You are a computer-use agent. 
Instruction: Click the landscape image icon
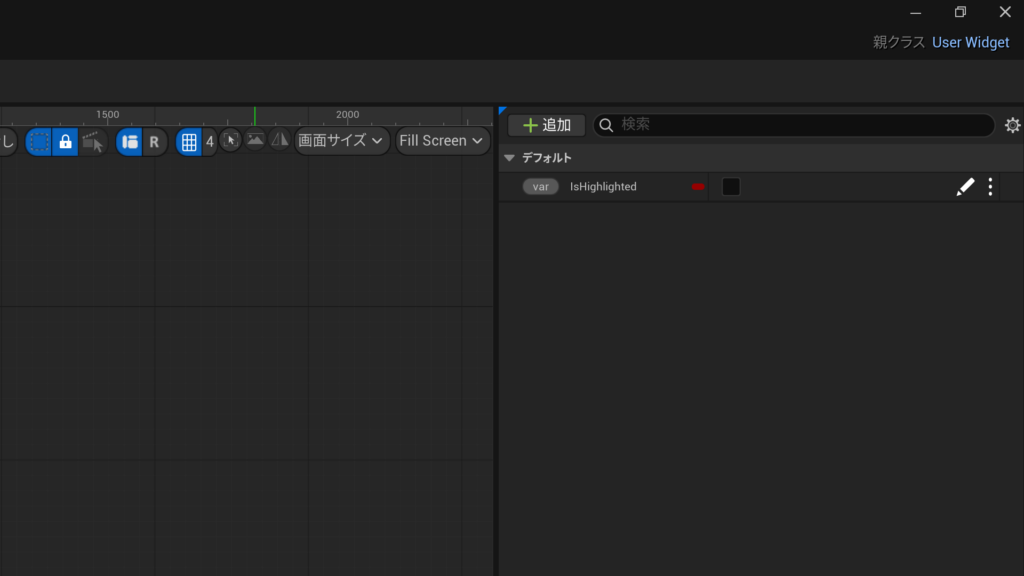pos(255,140)
